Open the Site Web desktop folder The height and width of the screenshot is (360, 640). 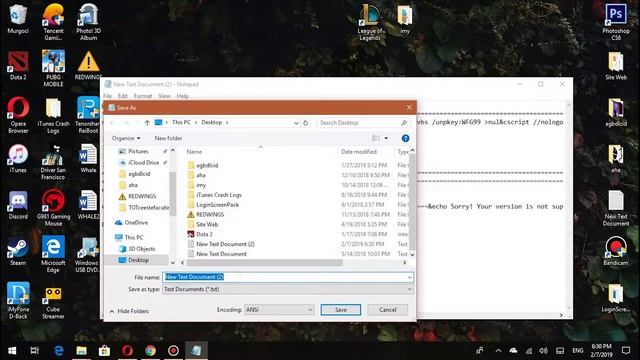(x=616, y=66)
